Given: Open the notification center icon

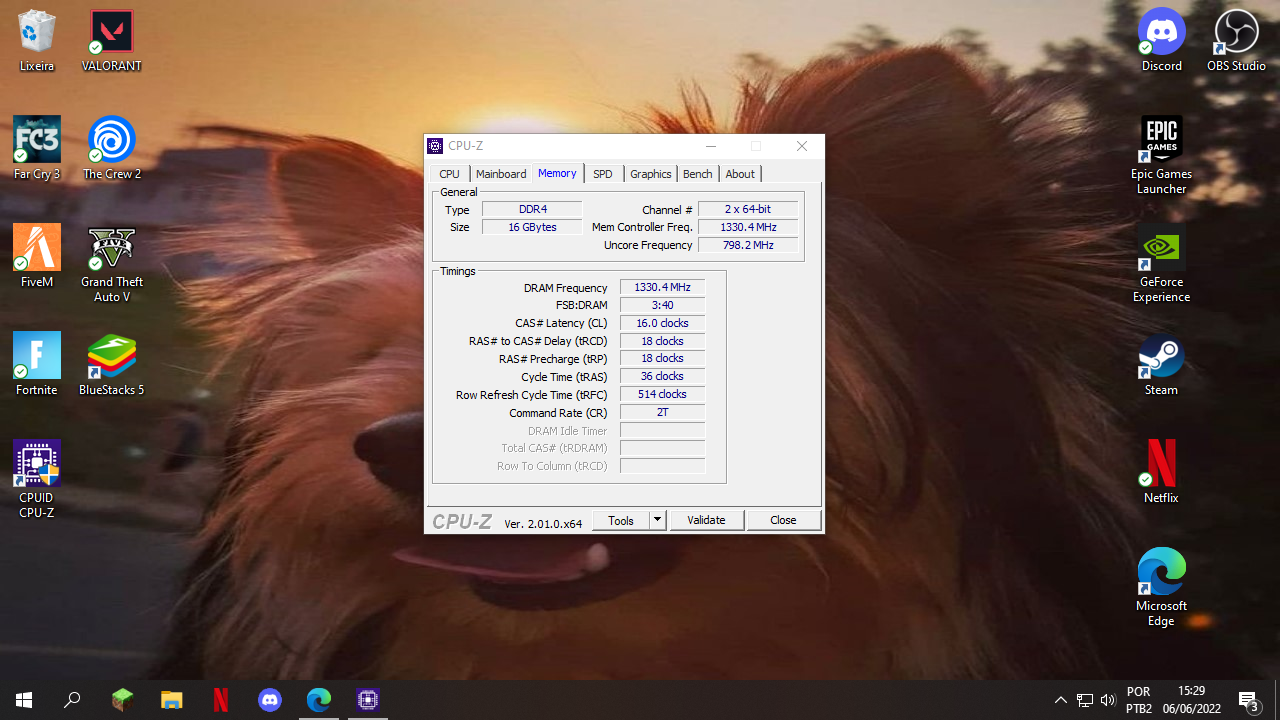Looking at the screenshot, I should tap(1248, 700).
